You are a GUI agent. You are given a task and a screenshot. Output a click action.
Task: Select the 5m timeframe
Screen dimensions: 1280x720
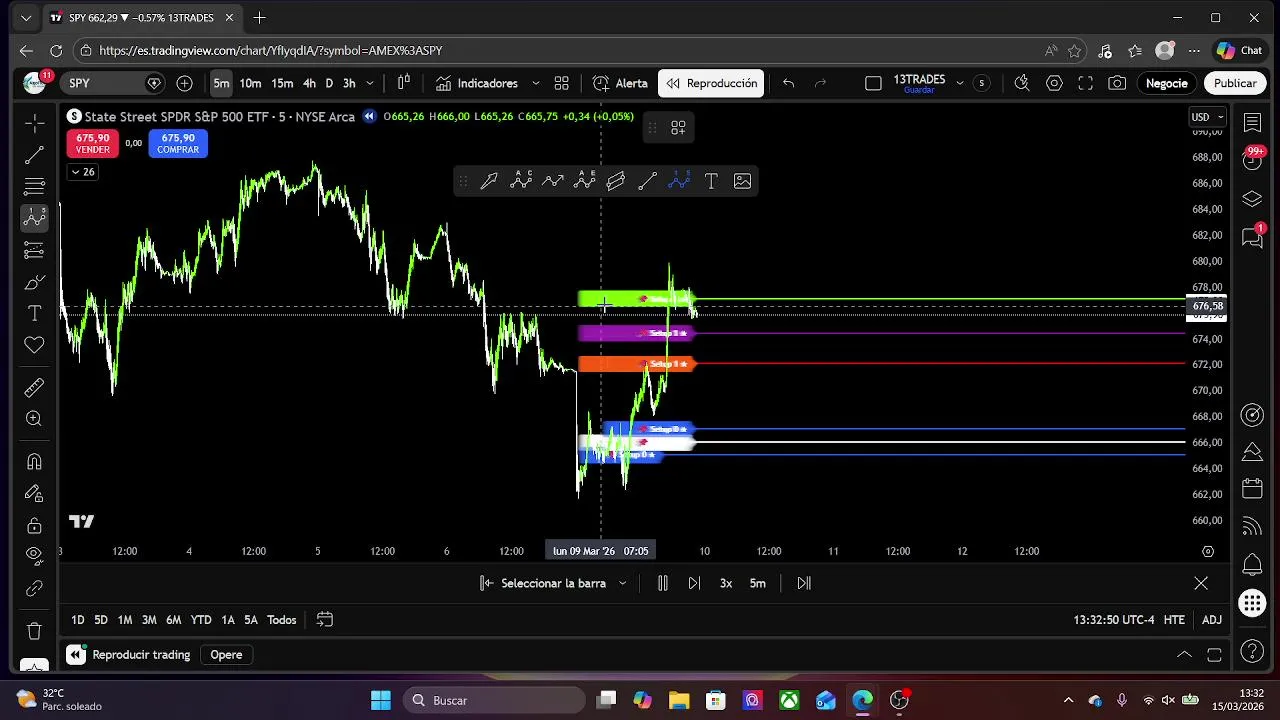pos(221,83)
